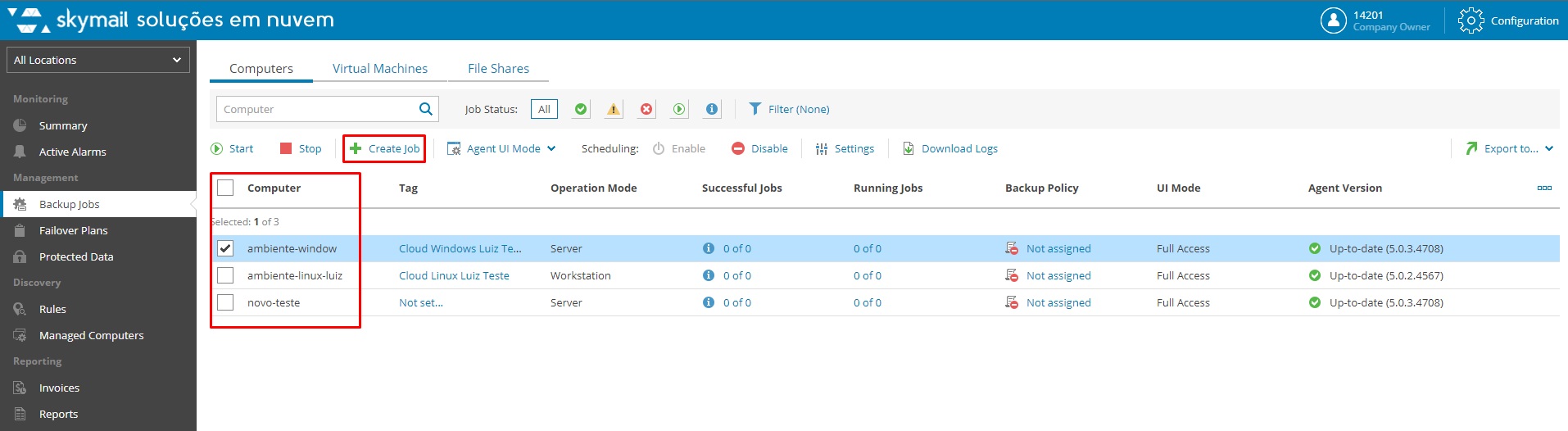Open the Settings button

845,148
